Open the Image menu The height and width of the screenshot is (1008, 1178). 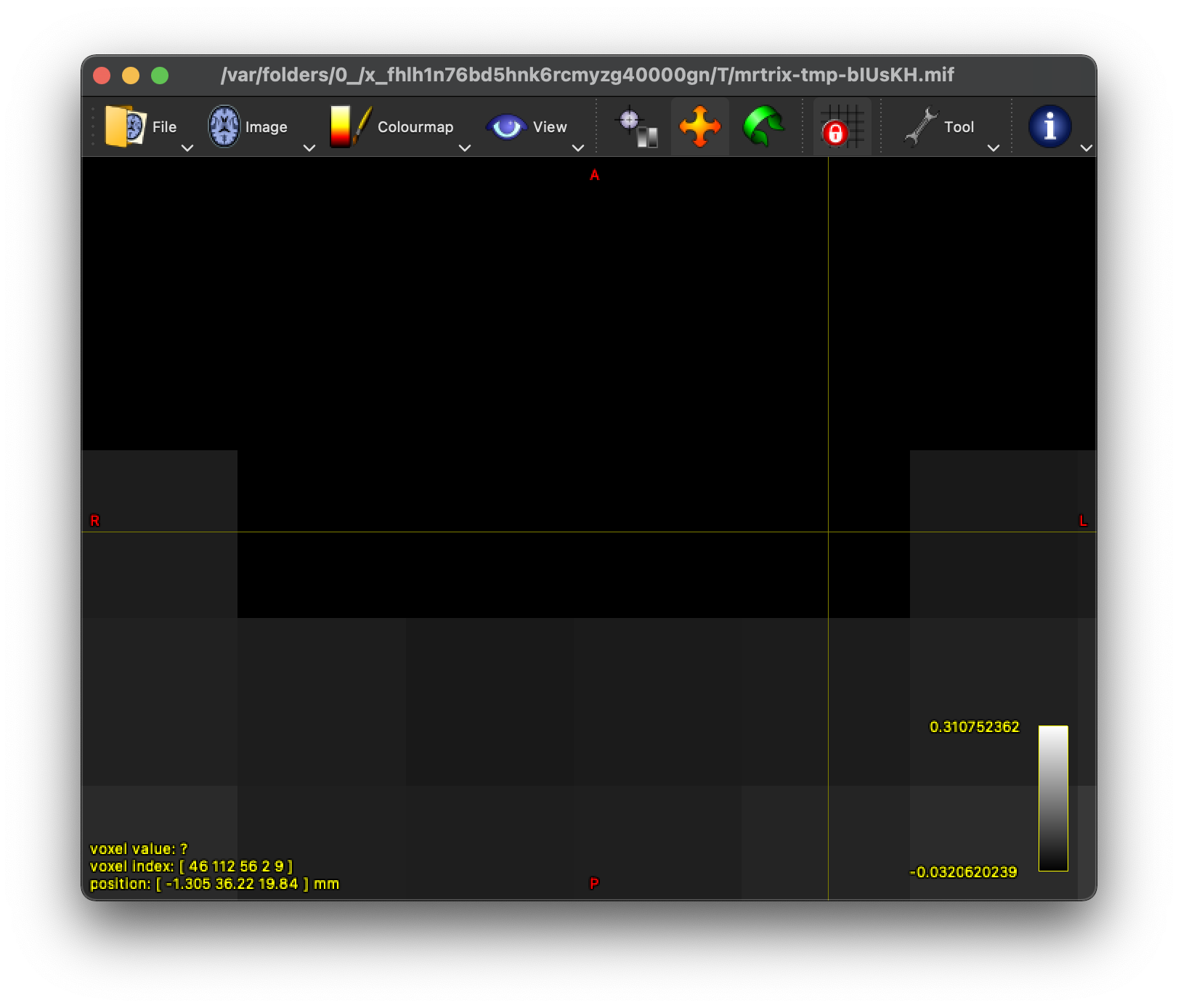266,126
